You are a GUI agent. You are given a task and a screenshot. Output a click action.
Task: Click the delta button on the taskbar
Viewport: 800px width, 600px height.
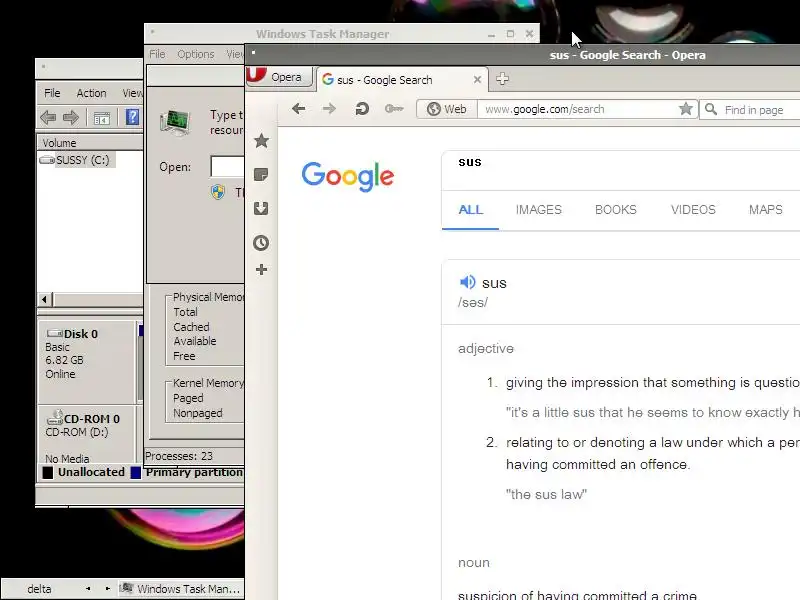pyautogui.click(x=39, y=589)
